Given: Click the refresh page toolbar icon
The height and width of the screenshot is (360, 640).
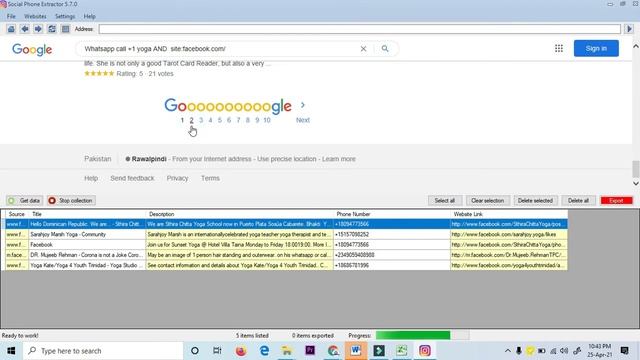Looking at the screenshot, I should (52, 29).
